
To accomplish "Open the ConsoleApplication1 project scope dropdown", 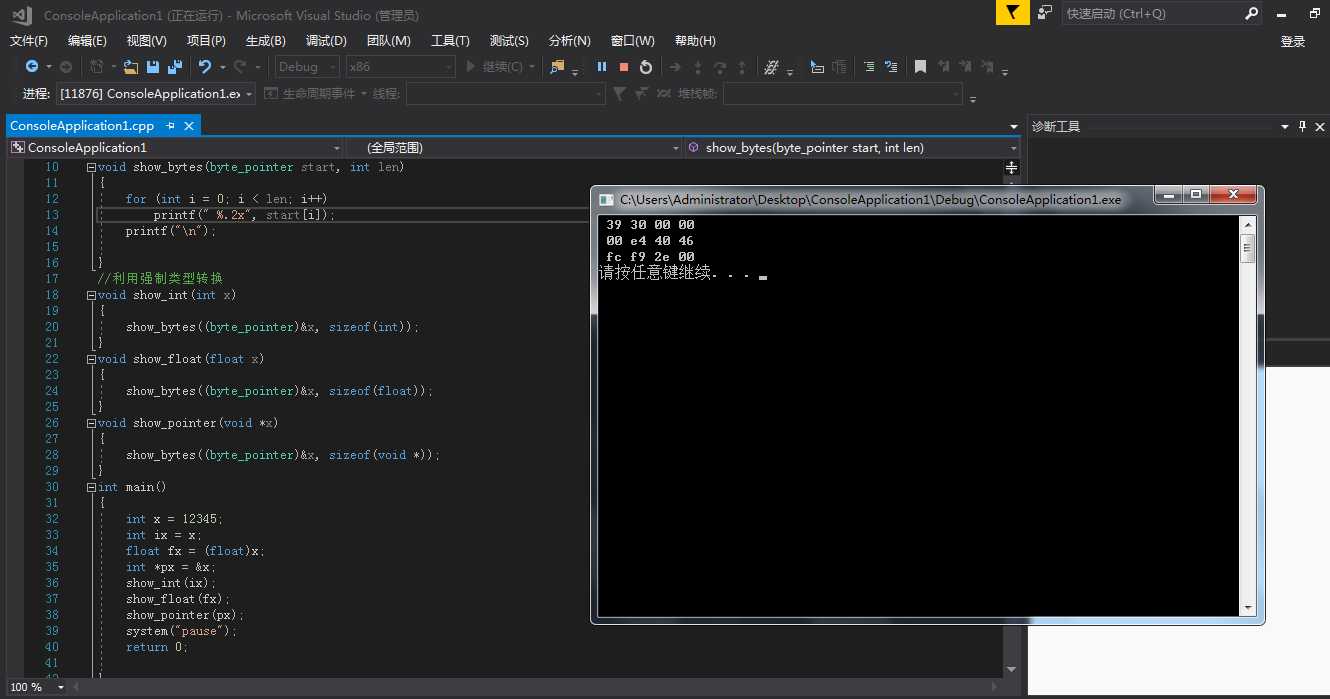I will [x=176, y=148].
